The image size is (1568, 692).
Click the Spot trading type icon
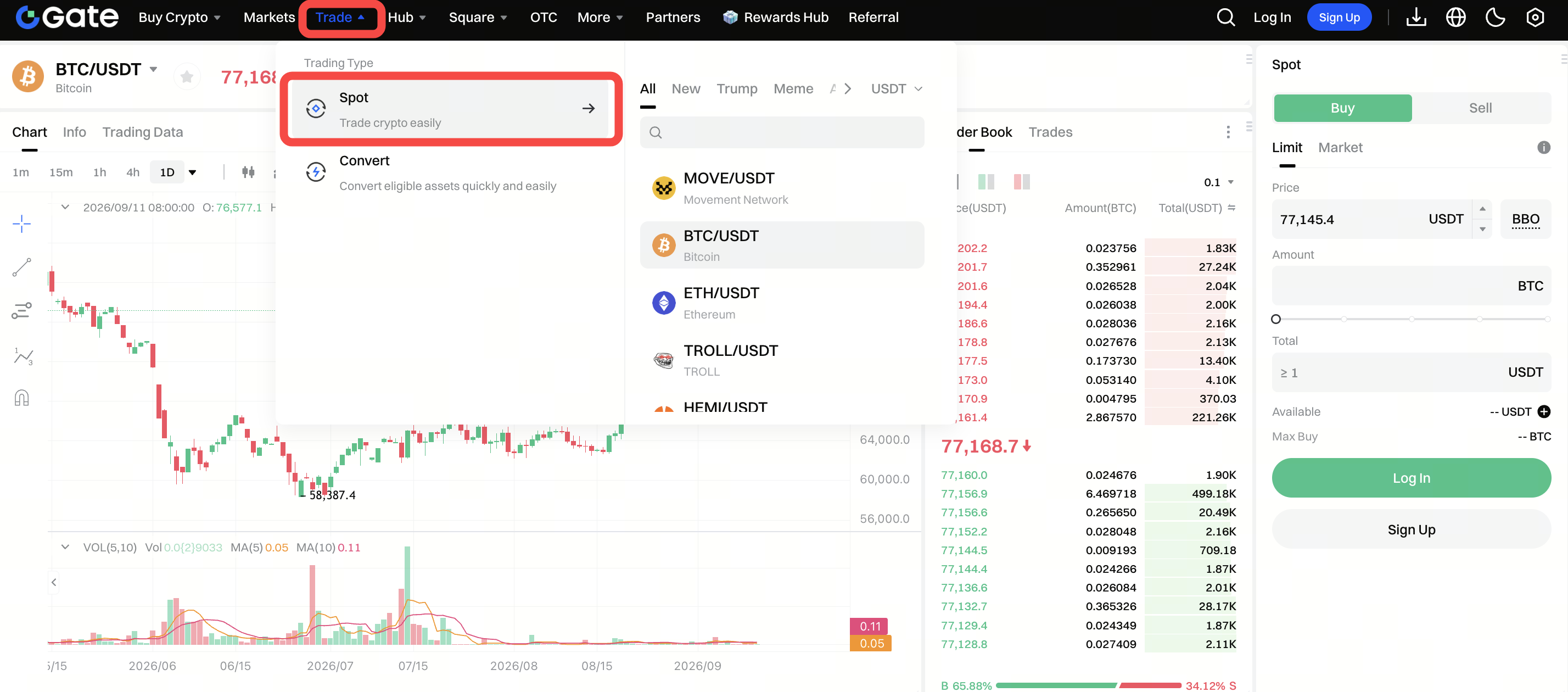(x=315, y=108)
